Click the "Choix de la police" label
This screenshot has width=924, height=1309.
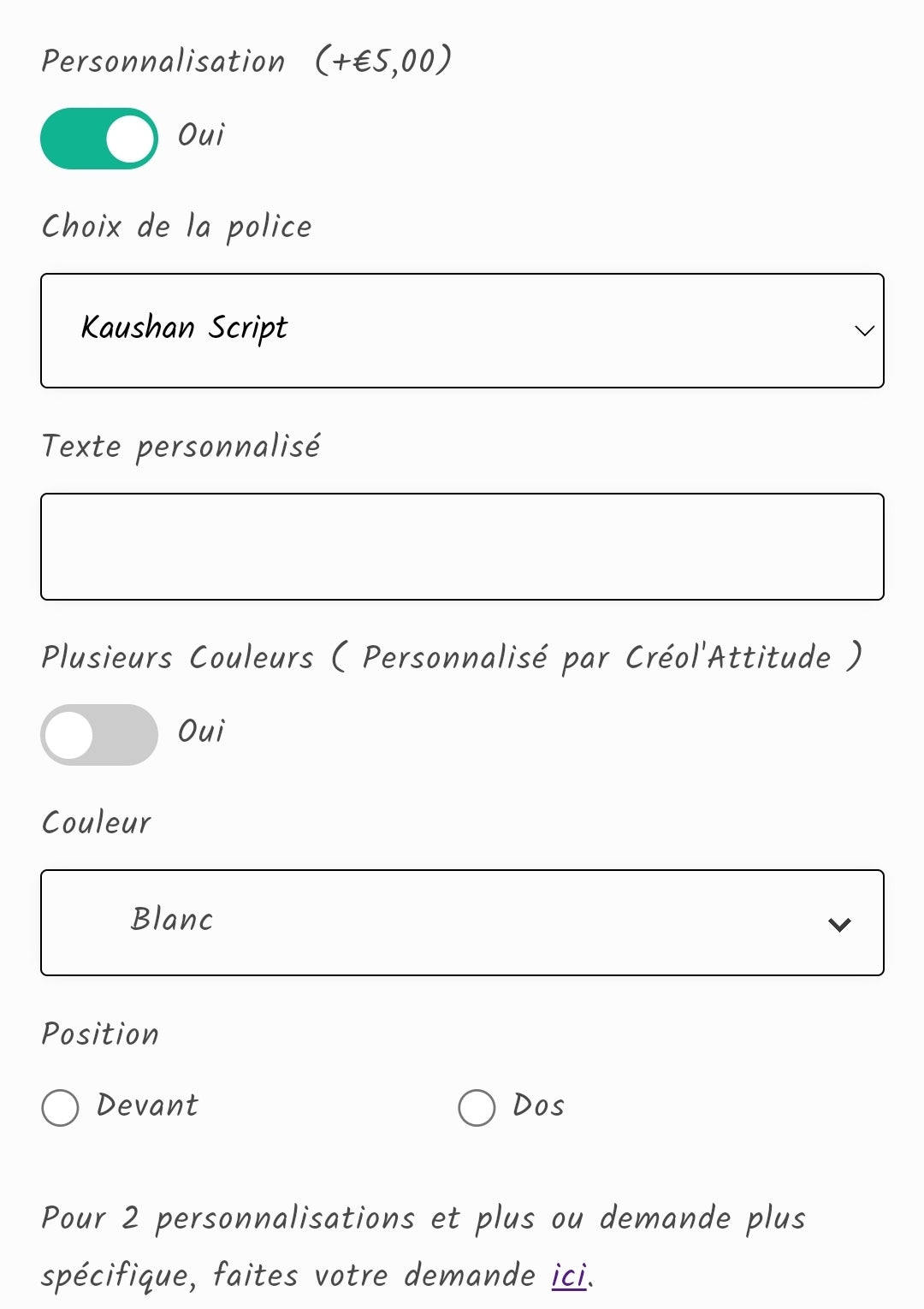(176, 227)
